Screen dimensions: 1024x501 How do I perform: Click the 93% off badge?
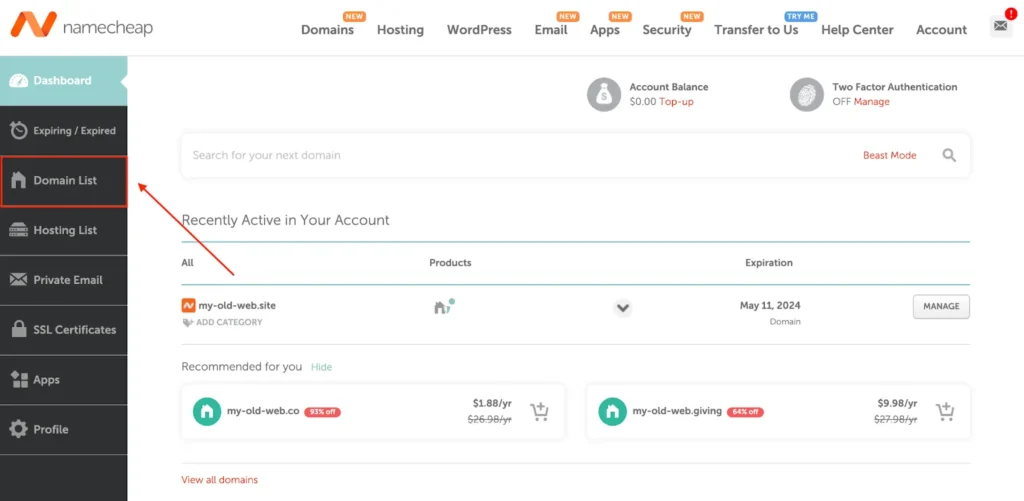pyautogui.click(x=322, y=412)
